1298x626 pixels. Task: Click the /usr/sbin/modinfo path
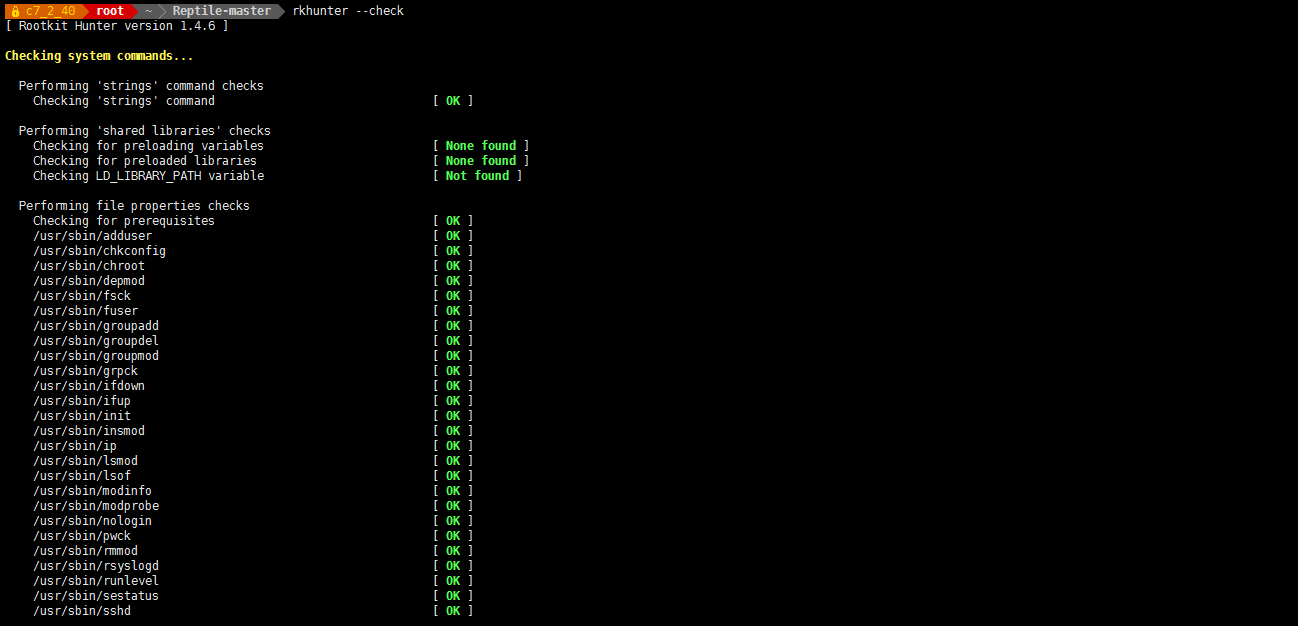point(92,491)
